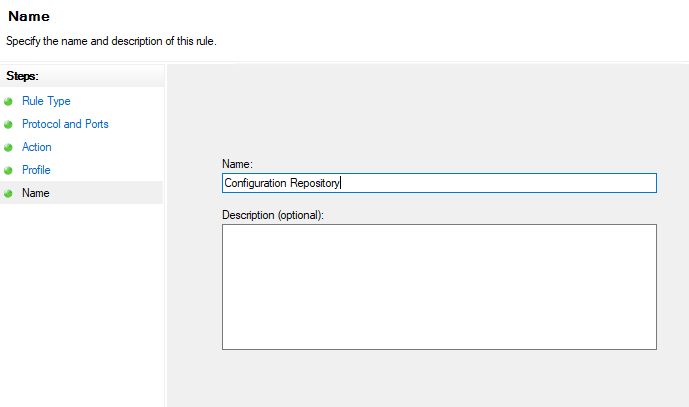
Task: Click the bold 'Name' page heading
Action: (x=28, y=17)
